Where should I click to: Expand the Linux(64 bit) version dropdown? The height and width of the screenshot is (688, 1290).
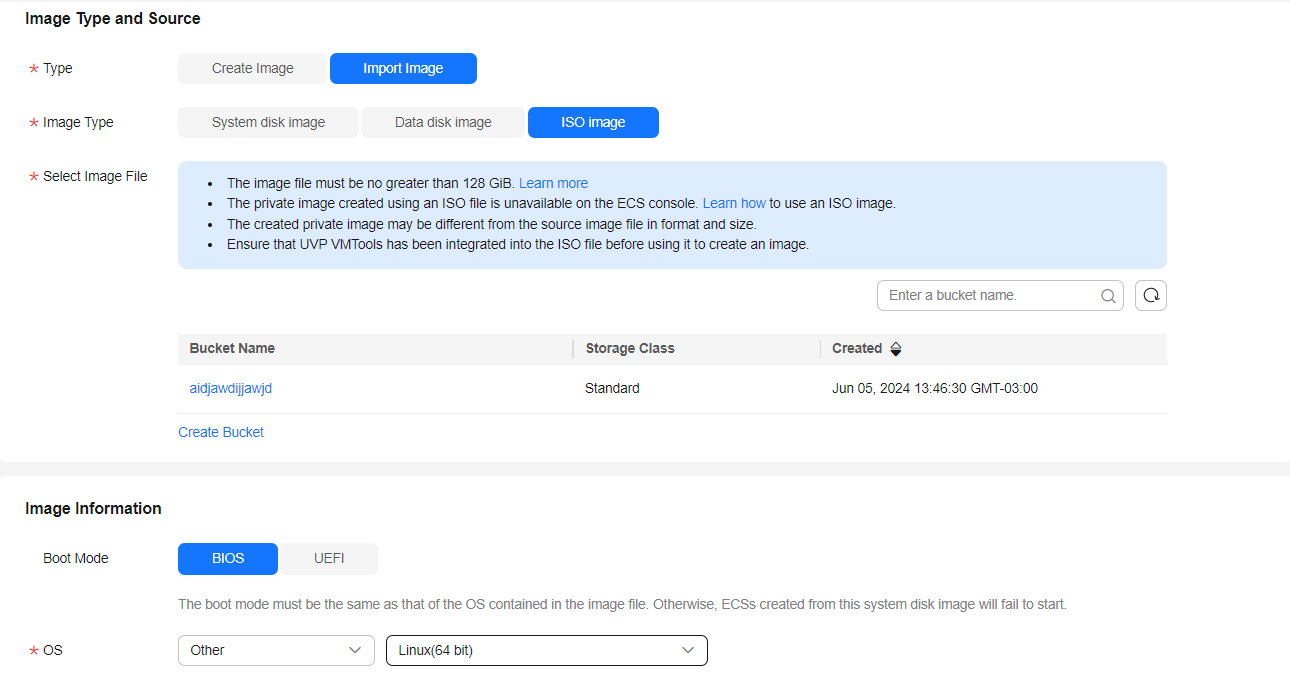point(546,650)
